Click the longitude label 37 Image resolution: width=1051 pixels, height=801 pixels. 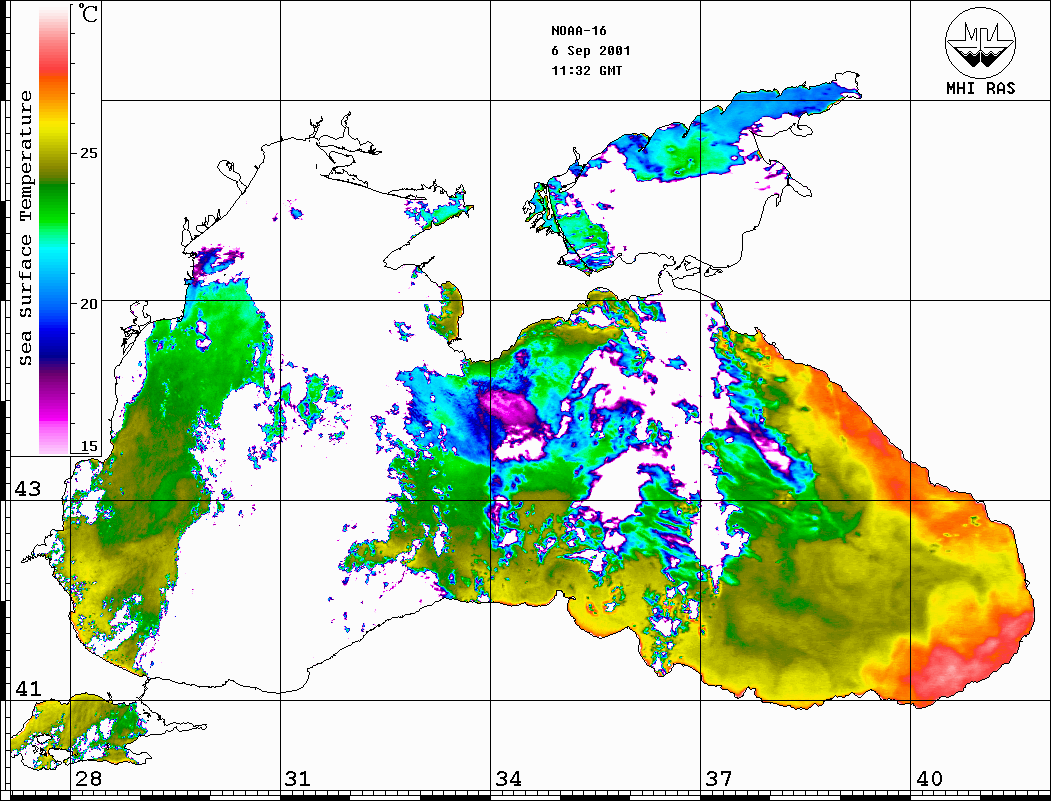719,778
